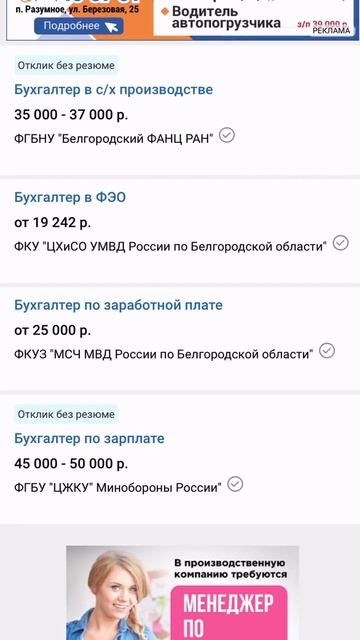Click the employer ФГБУ ЦЖКУ Минобороны России

tap(118, 488)
